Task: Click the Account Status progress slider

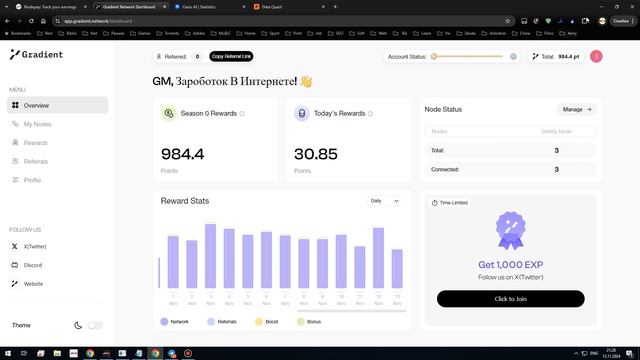Action: click(468, 56)
